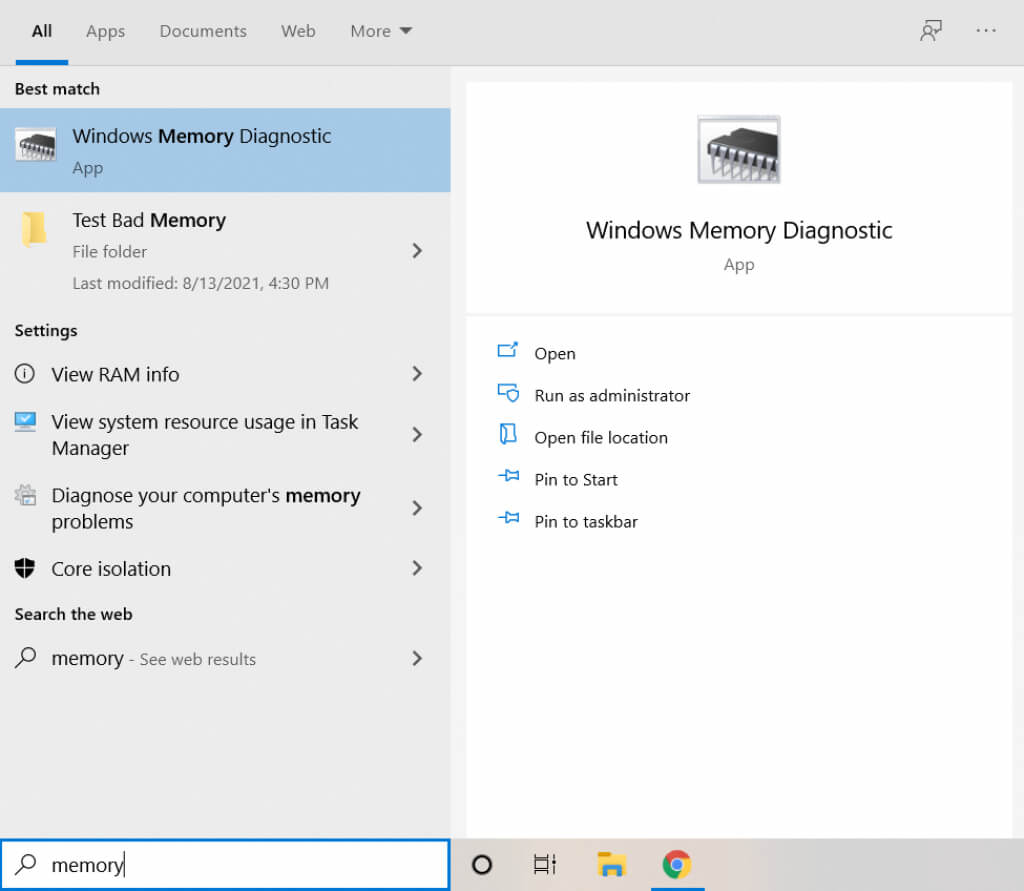The width and height of the screenshot is (1024, 891).
Task: Open Google Chrome from taskbar
Action: [x=677, y=865]
